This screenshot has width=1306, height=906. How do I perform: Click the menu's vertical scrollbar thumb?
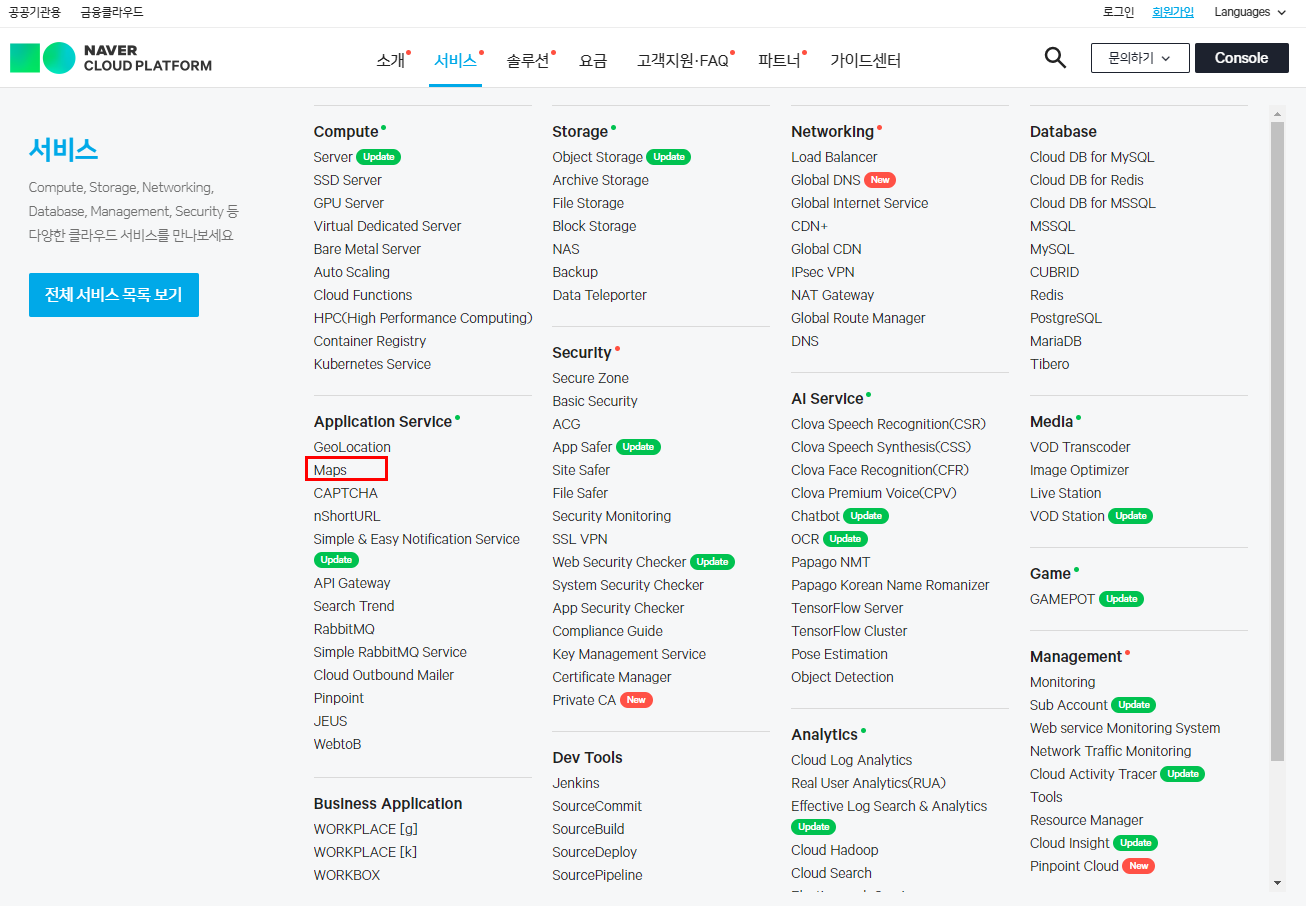tap(1277, 441)
